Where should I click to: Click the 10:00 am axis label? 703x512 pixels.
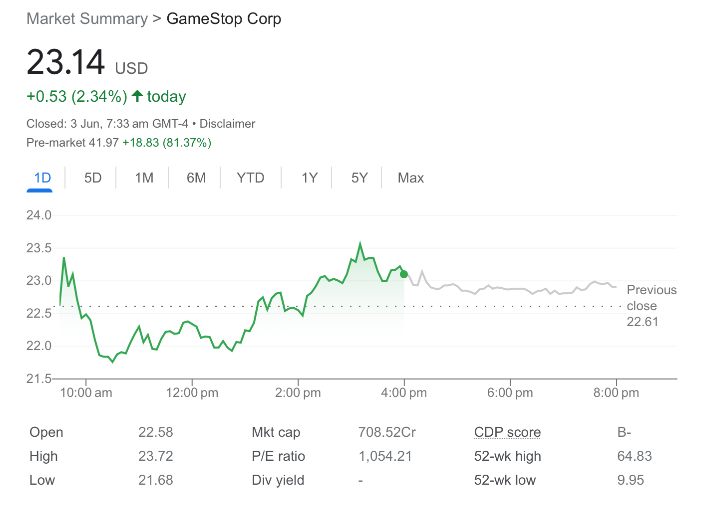(86, 393)
